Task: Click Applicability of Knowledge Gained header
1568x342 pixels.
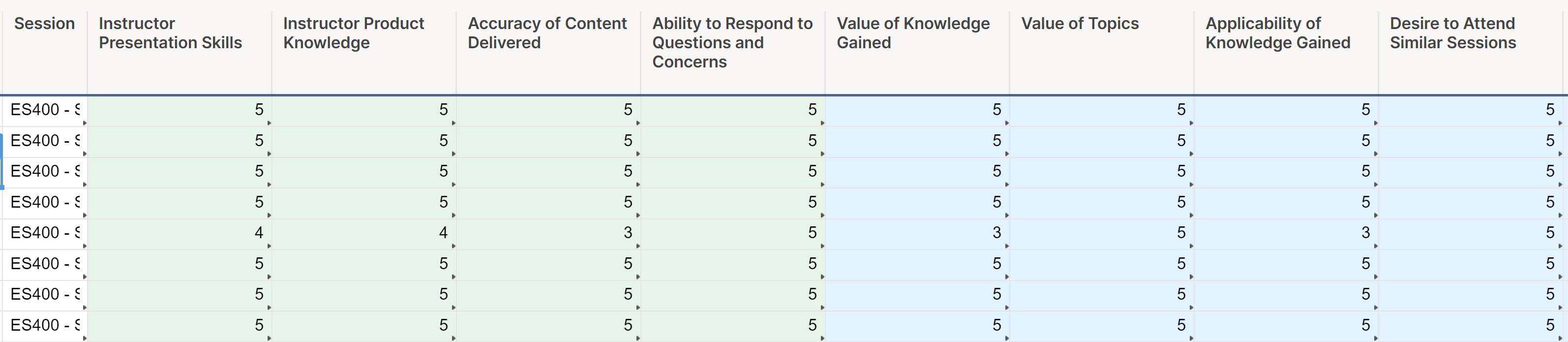Action: pos(1278,33)
